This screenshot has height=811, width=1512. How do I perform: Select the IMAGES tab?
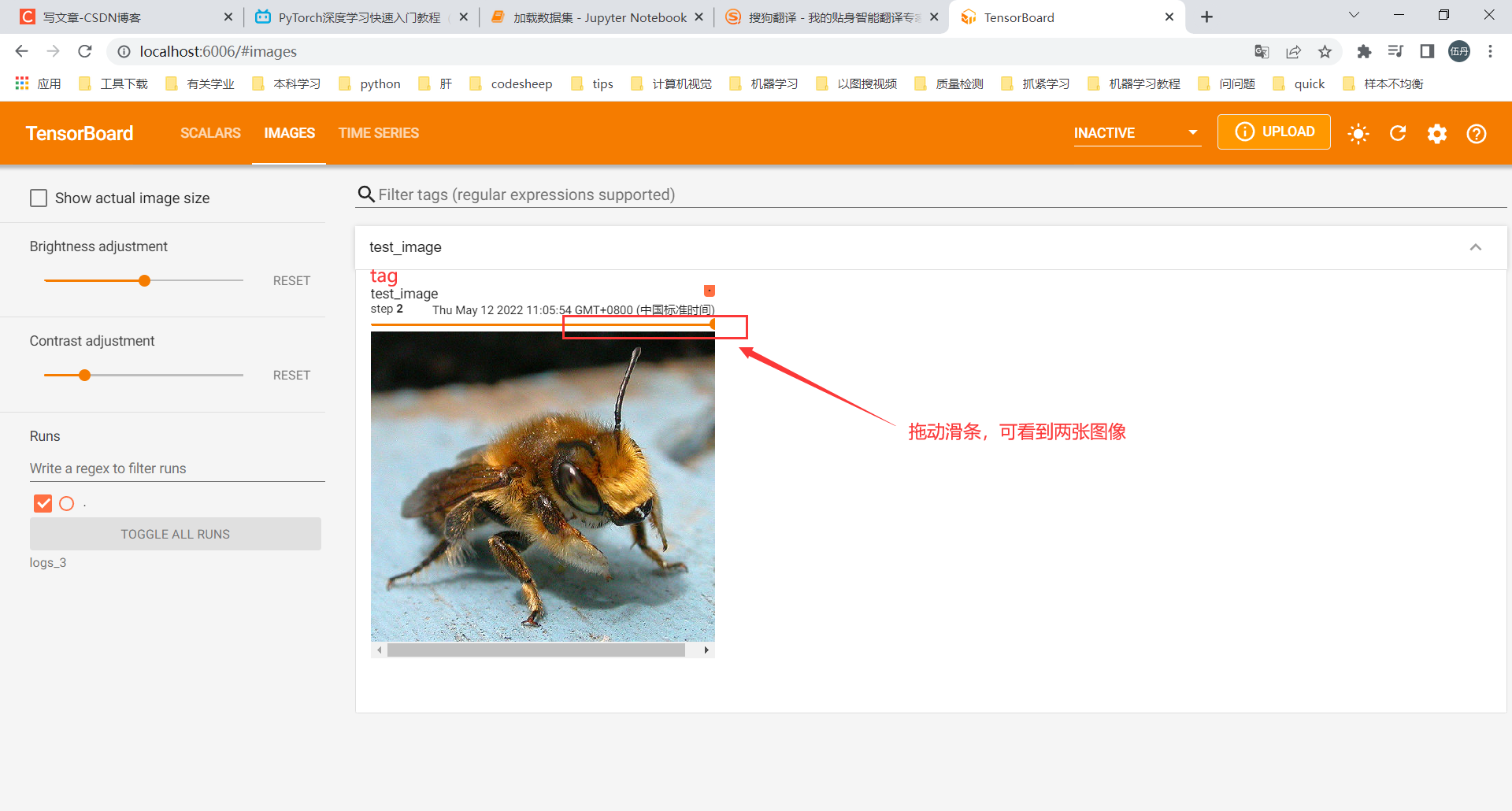tap(289, 133)
